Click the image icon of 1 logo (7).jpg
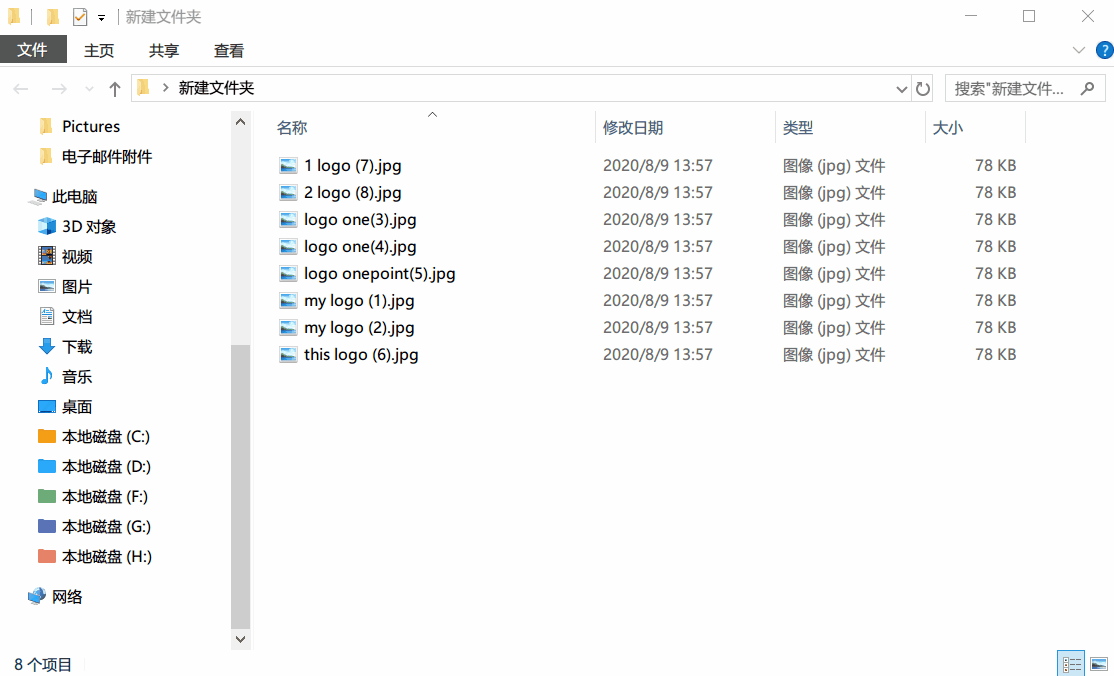Viewport: 1114px width, 676px height. click(x=288, y=166)
